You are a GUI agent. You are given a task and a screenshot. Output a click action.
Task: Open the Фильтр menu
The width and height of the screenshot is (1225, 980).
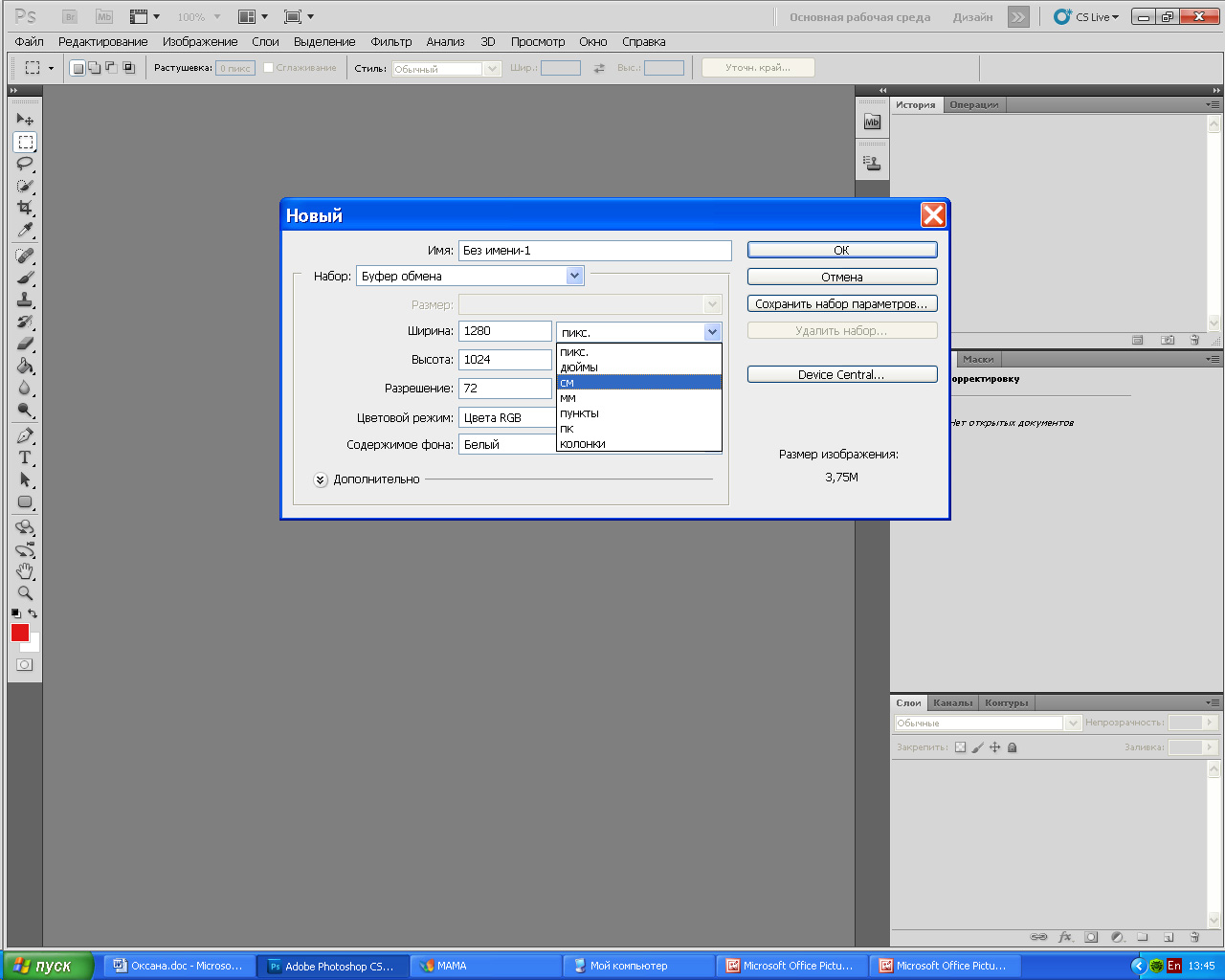coord(390,42)
